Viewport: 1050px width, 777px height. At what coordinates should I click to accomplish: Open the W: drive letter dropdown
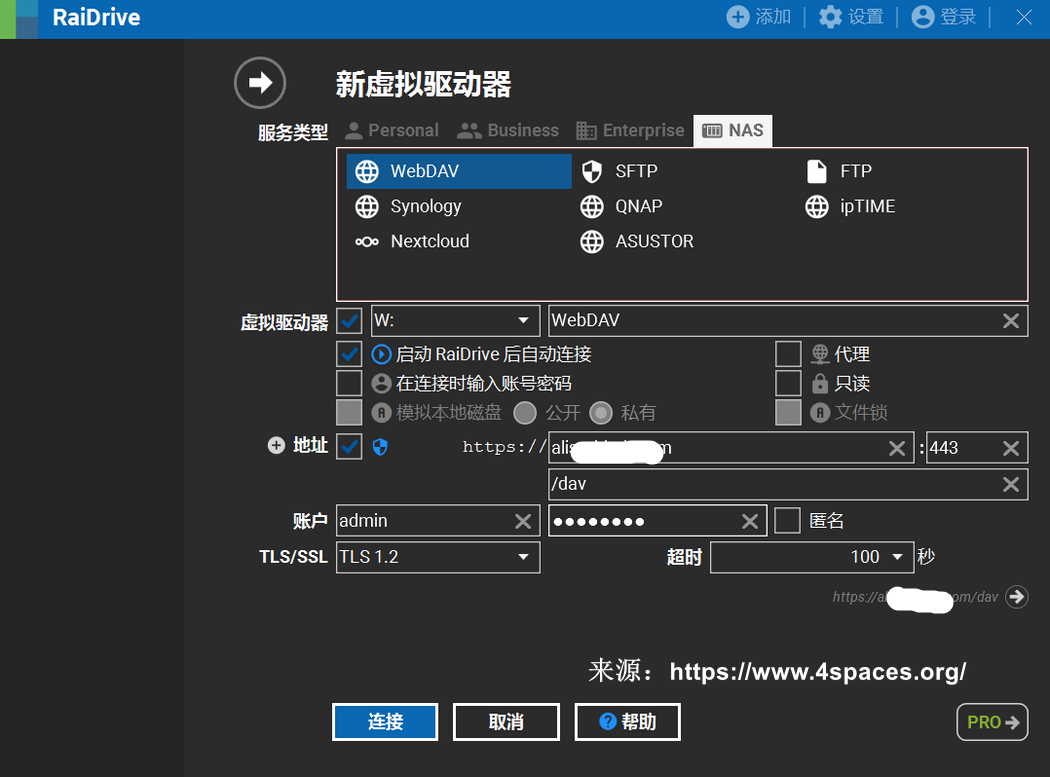tap(522, 321)
